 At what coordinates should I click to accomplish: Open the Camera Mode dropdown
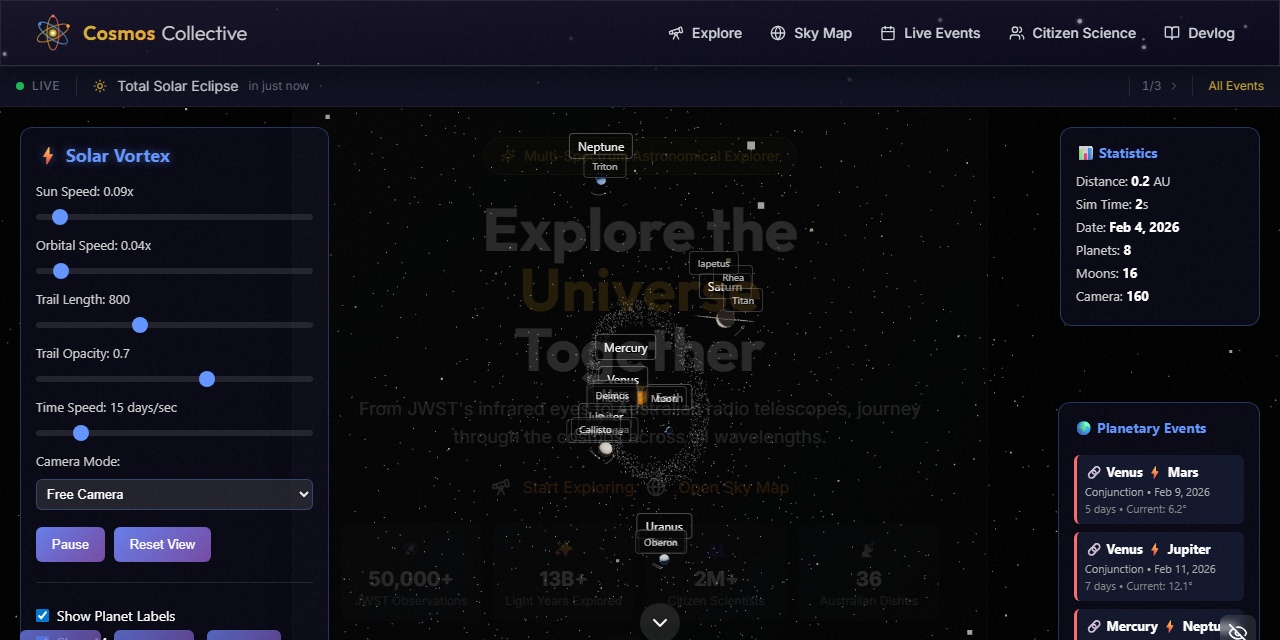coord(174,494)
